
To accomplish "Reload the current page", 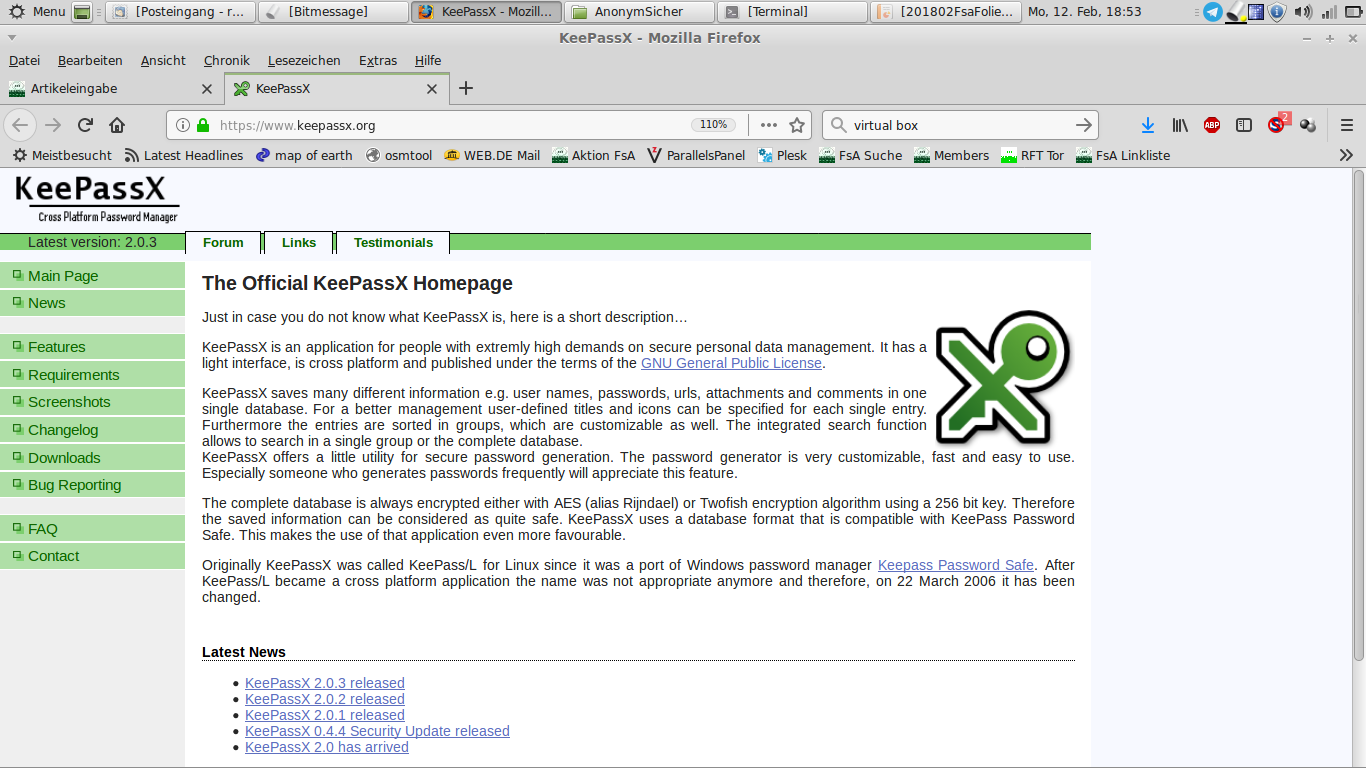I will point(85,125).
